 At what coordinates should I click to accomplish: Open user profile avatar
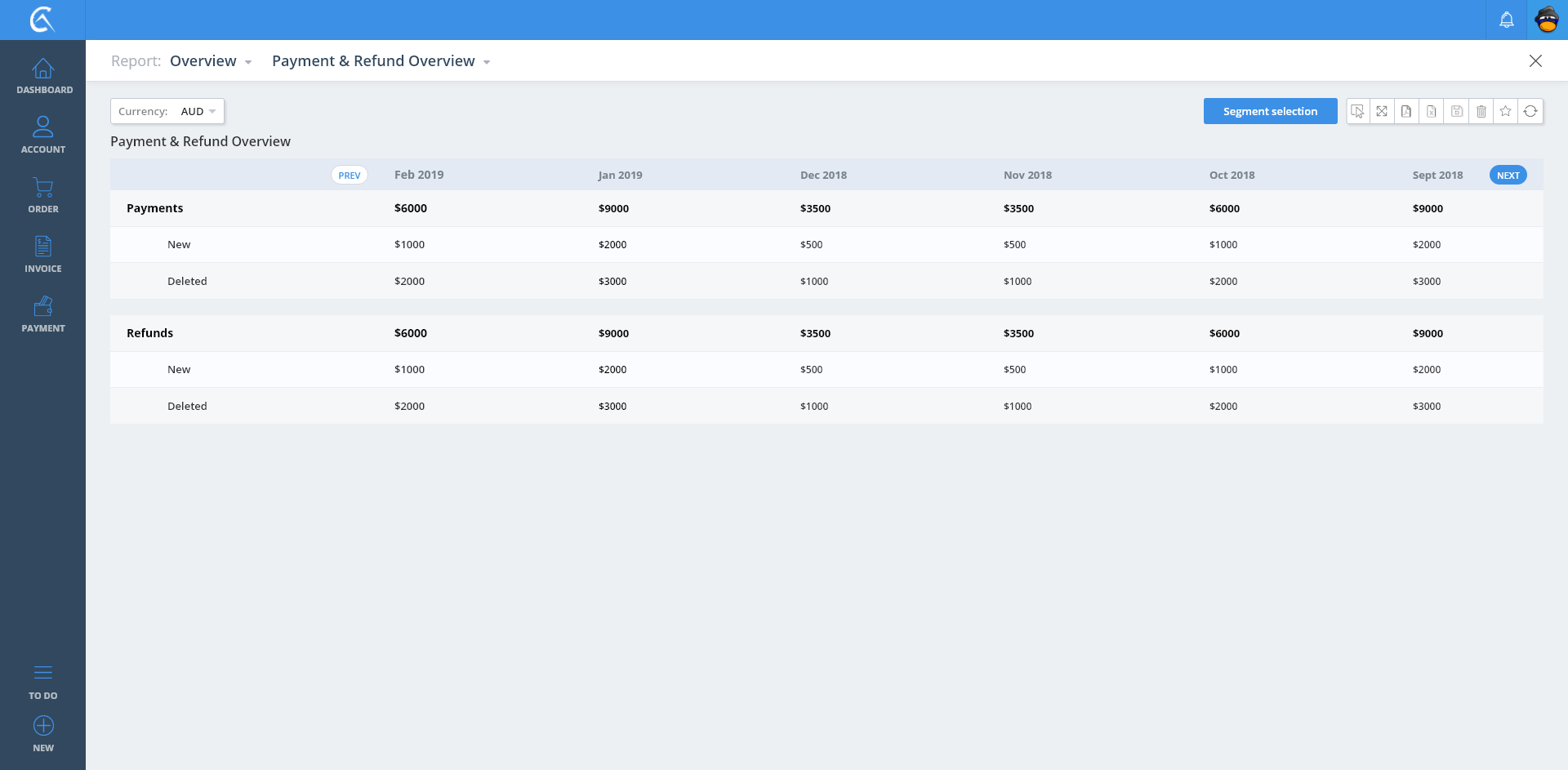(x=1547, y=20)
